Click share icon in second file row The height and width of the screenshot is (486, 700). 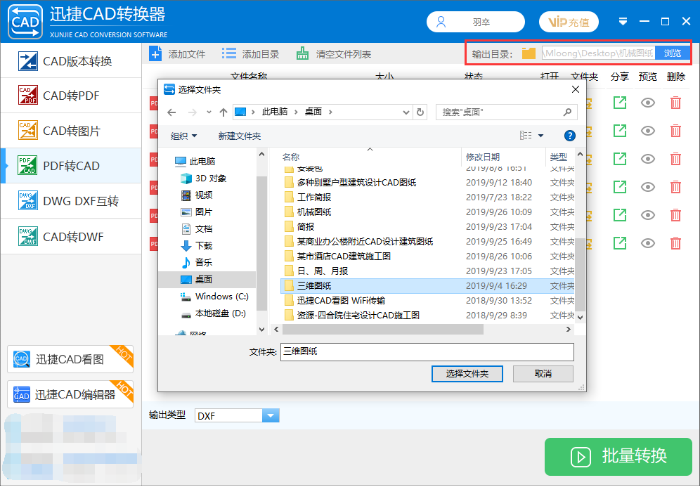(x=620, y=131)
